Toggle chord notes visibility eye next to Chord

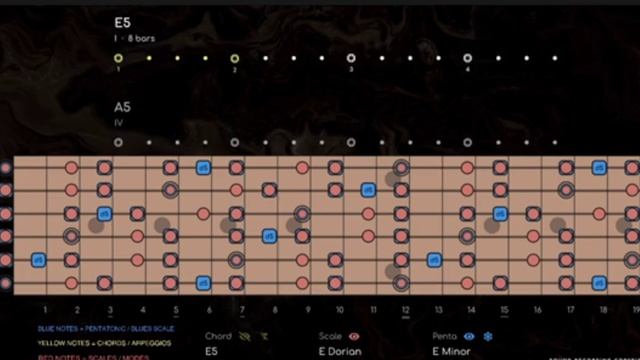(x=244, y=337)
